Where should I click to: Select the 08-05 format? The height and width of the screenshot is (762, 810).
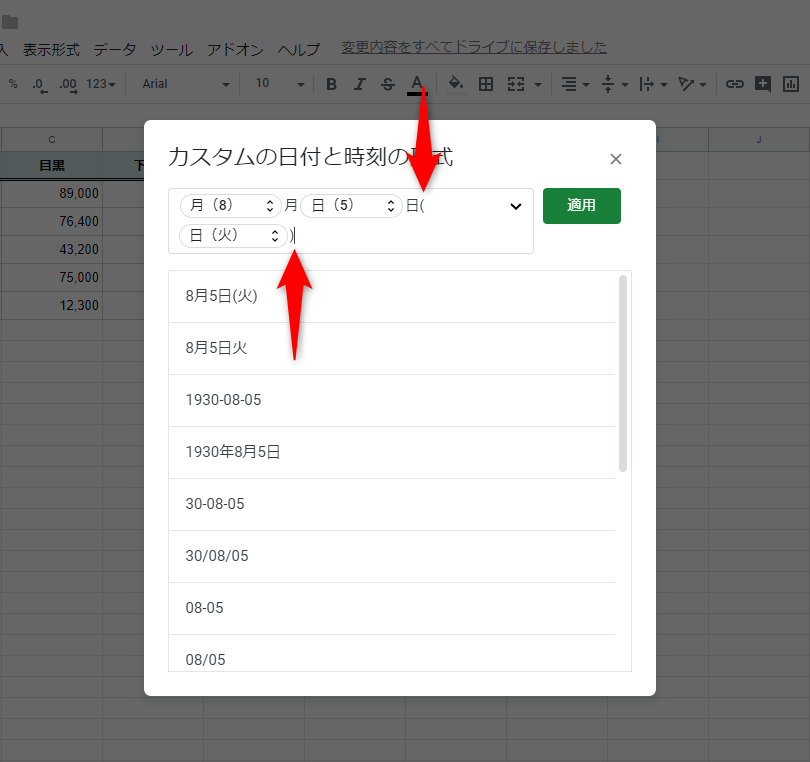[392, 609]
